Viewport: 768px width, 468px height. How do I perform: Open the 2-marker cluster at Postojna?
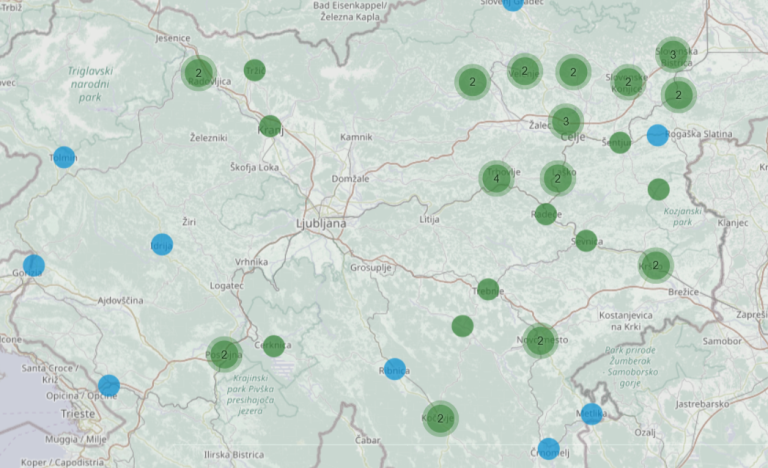pos(224,354)
